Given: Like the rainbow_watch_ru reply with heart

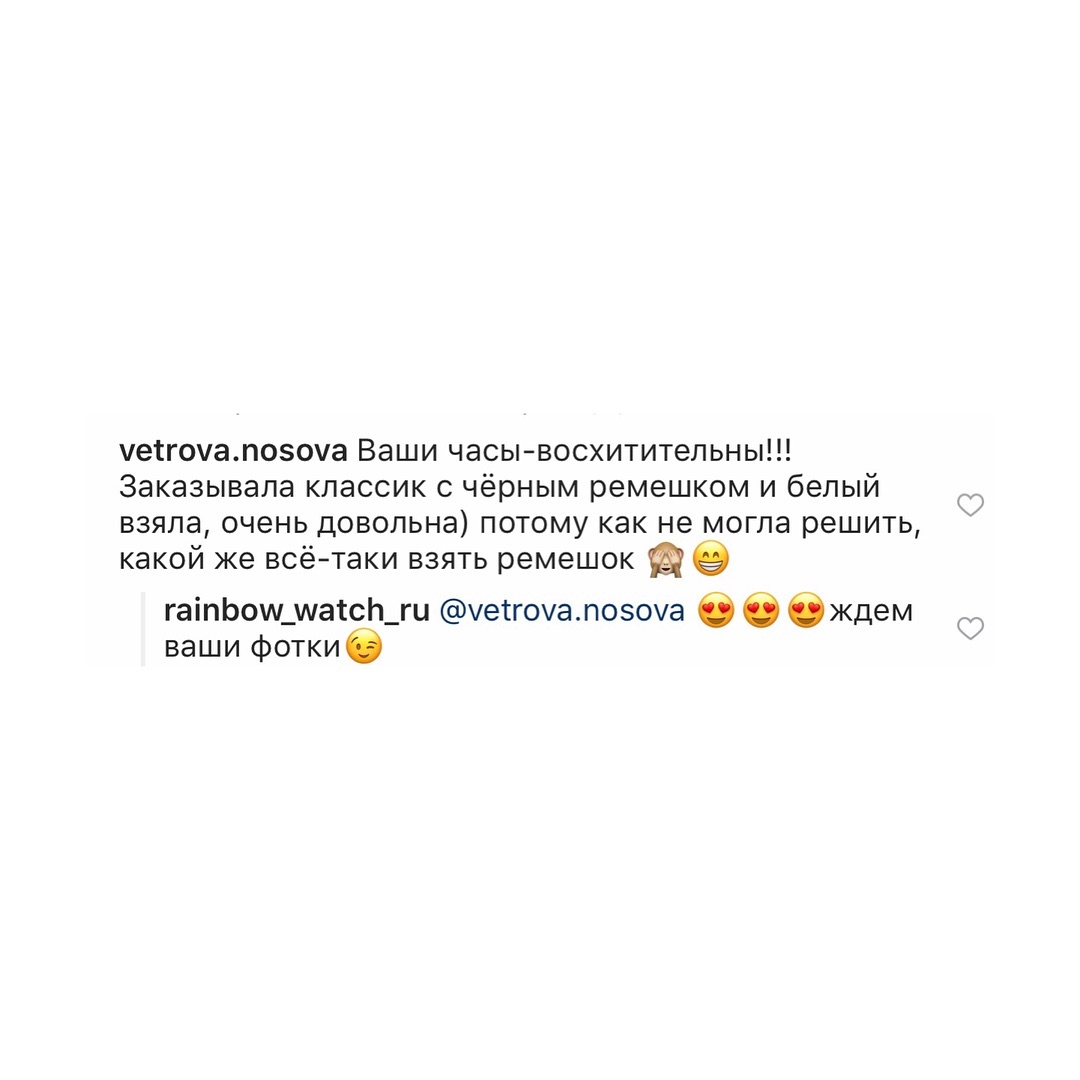Looking at the screenshot, I should 970,628.
